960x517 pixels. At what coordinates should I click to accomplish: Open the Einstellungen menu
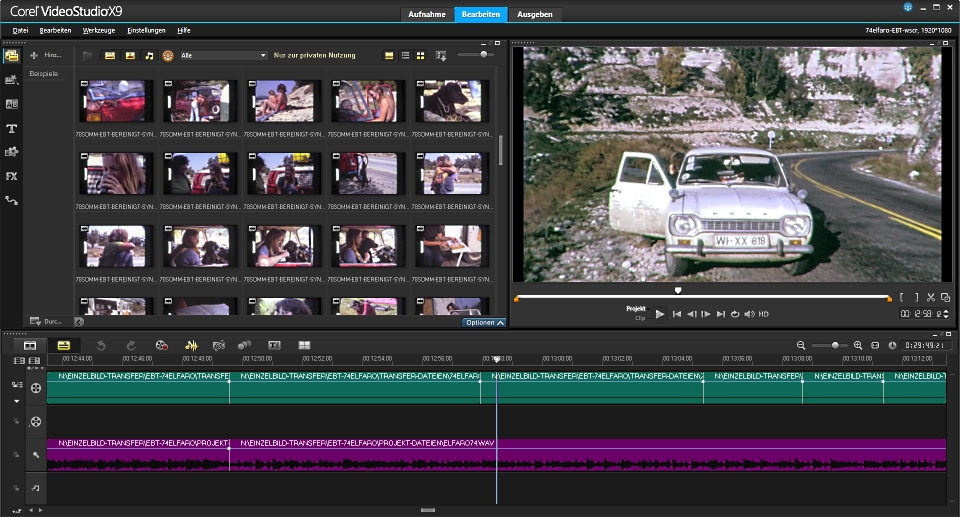(x=146, y=30)
